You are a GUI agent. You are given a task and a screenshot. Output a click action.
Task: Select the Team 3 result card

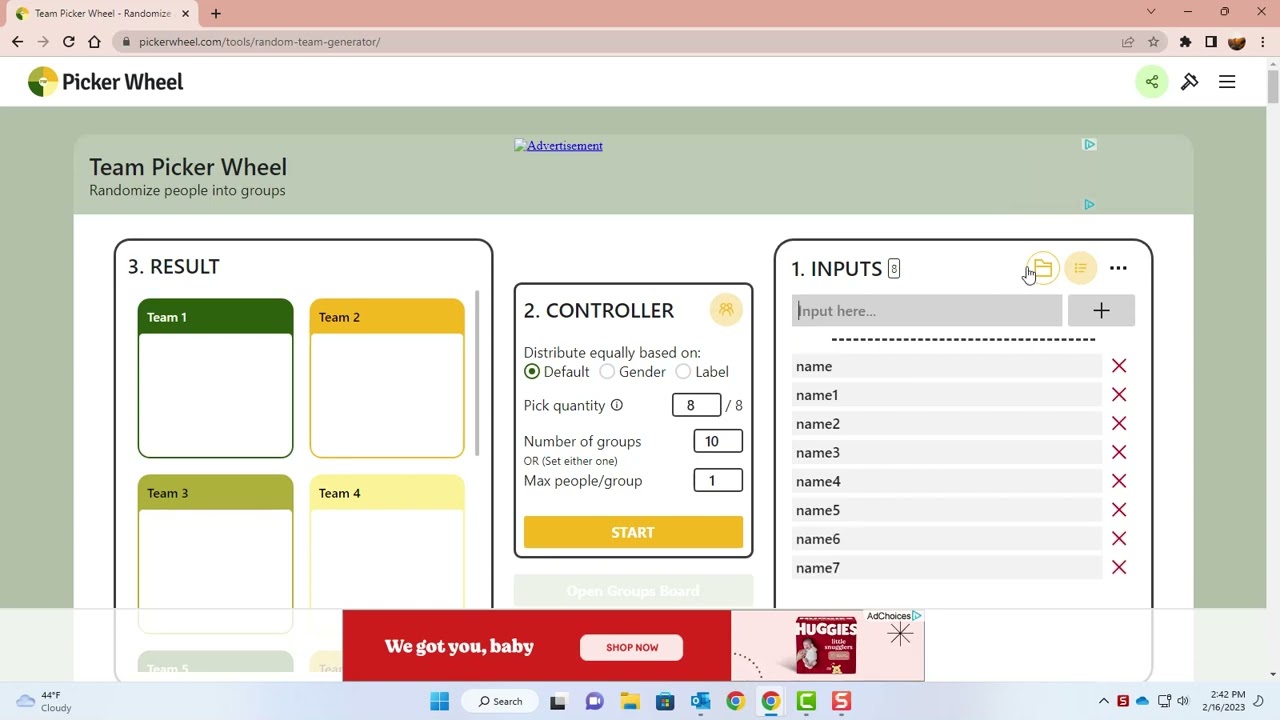click(x=215, y=553)
